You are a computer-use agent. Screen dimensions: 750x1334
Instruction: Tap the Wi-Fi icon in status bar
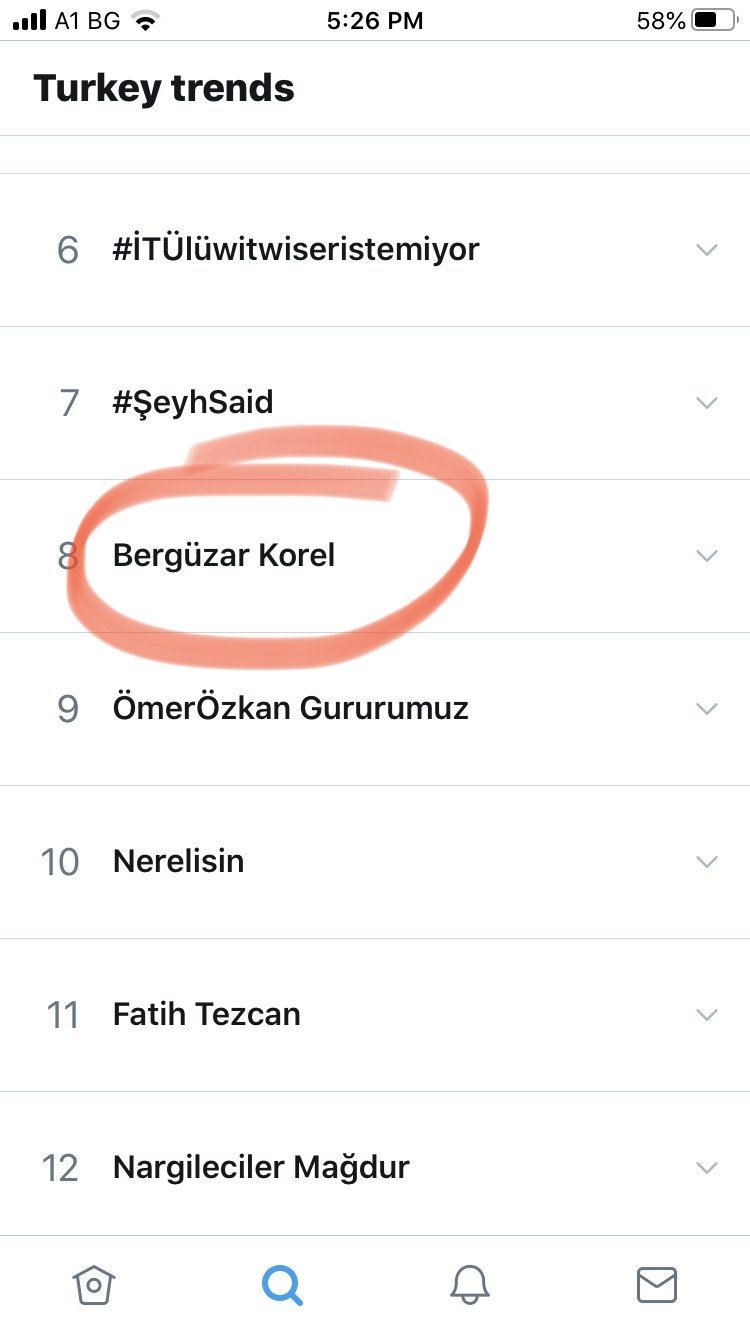point(146,21)
